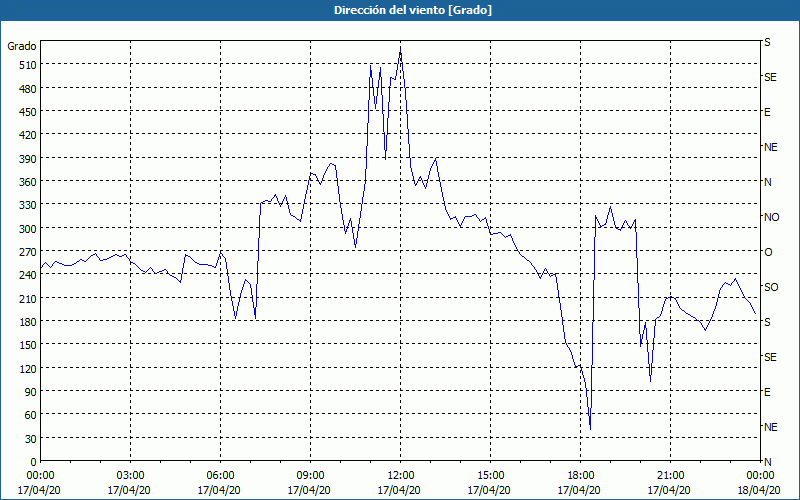Click the 00:00 label above 18/04/20

point(761,476)
